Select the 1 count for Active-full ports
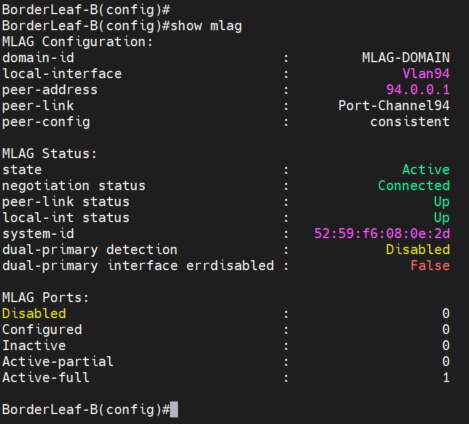The height and width of the screenshot is (424, 469). 446,377
